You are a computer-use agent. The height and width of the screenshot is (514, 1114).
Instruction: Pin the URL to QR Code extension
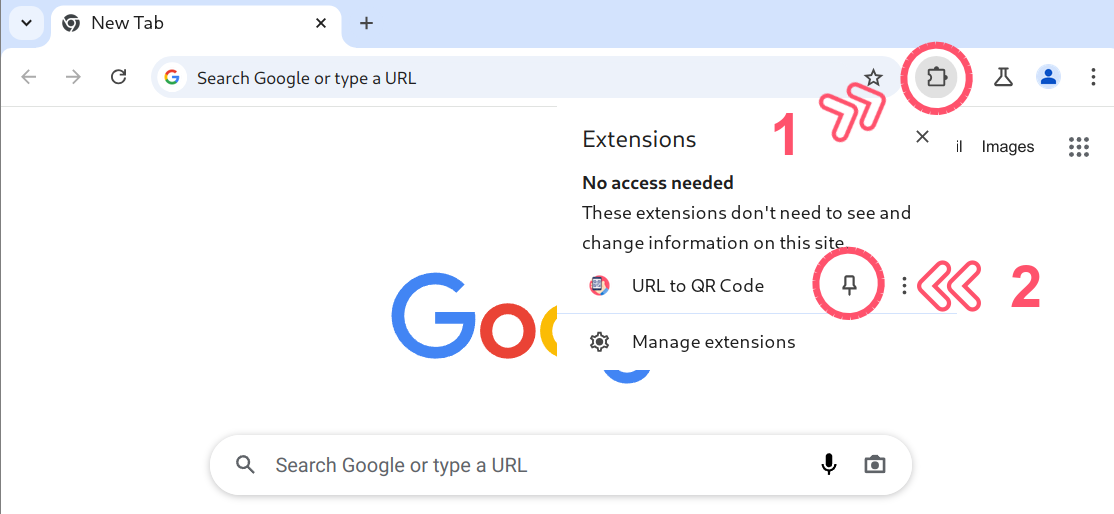click(849, 286)
